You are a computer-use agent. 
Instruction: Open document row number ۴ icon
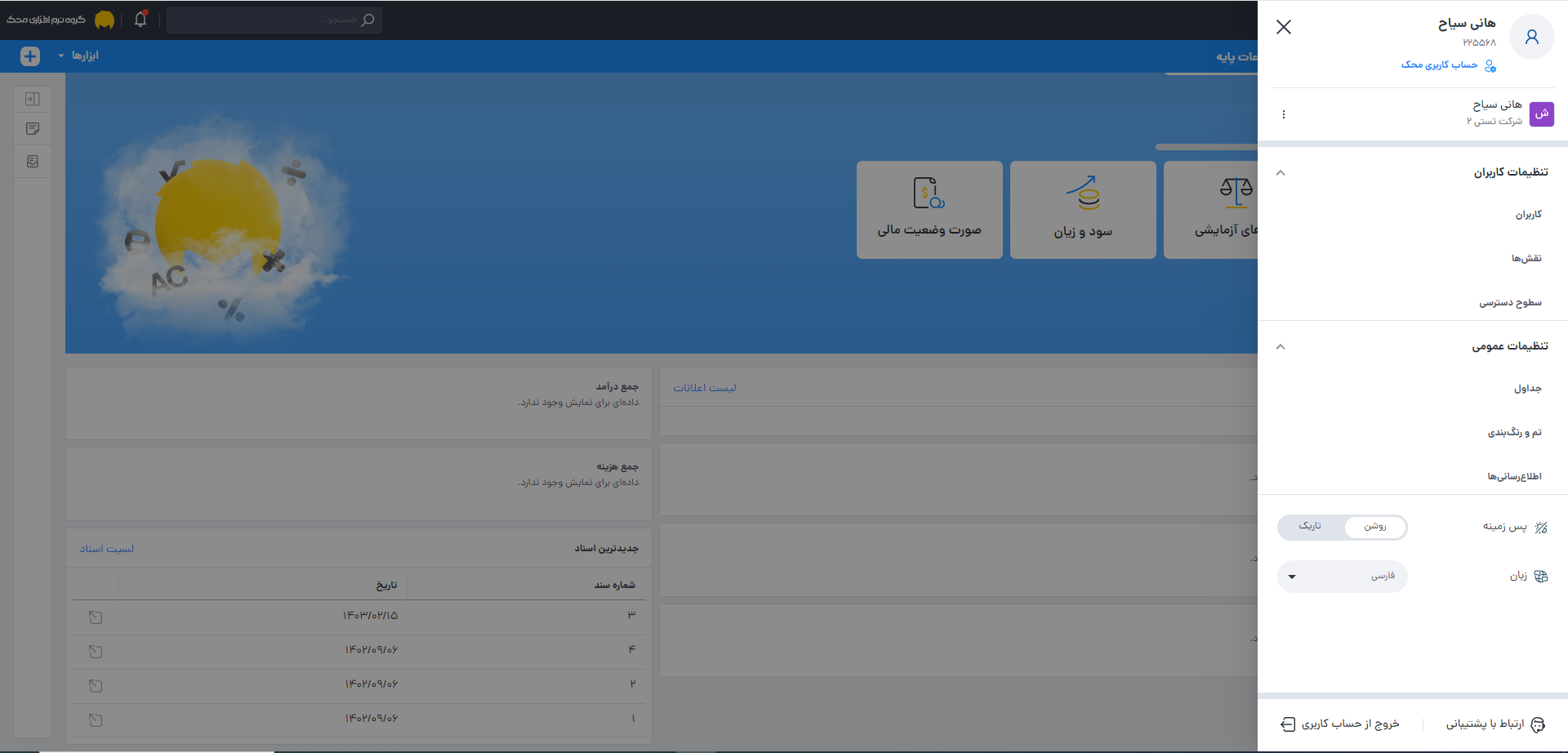point(96,652)
